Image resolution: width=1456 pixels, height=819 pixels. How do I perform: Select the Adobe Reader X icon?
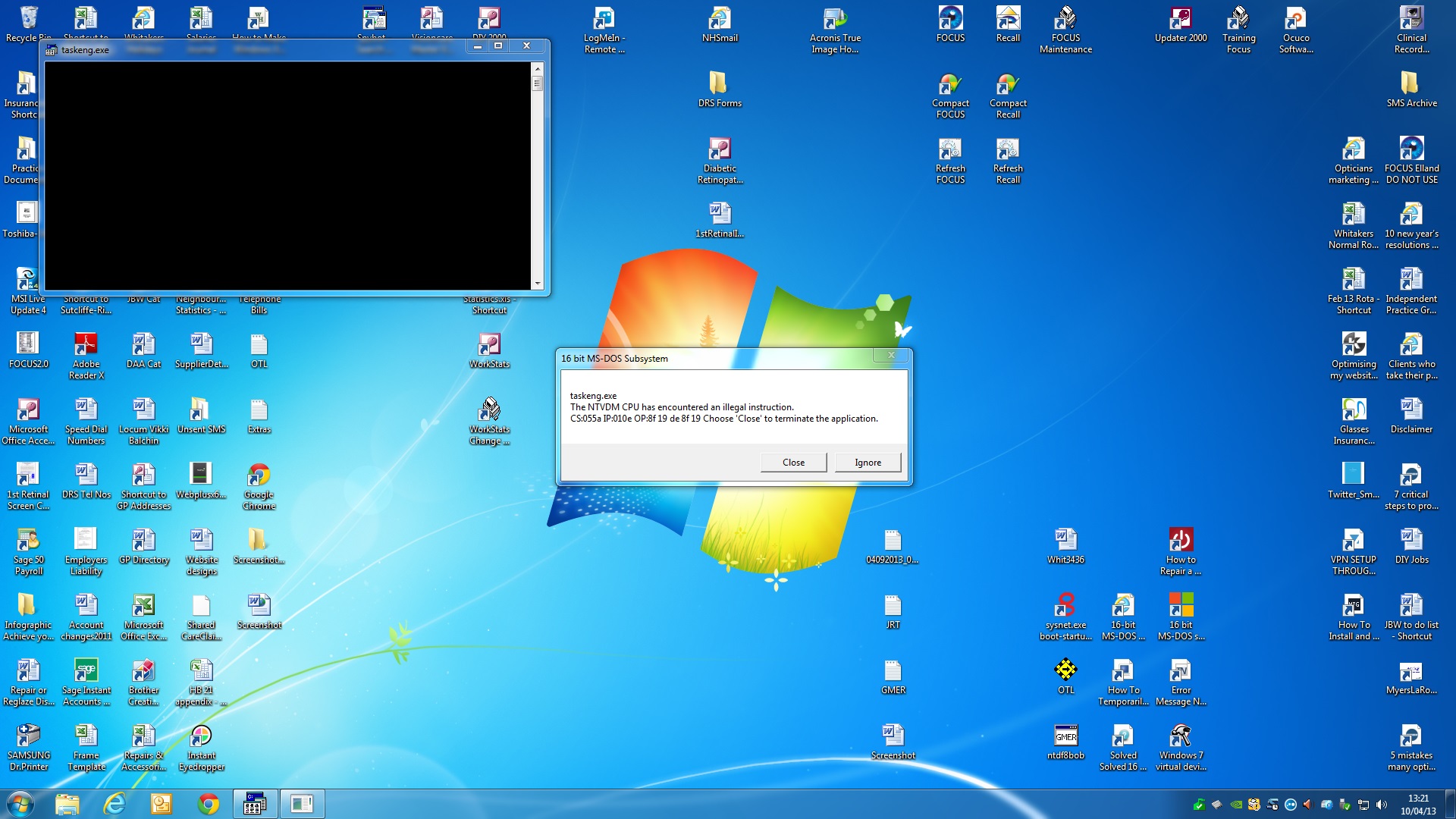tap(86, 356)
